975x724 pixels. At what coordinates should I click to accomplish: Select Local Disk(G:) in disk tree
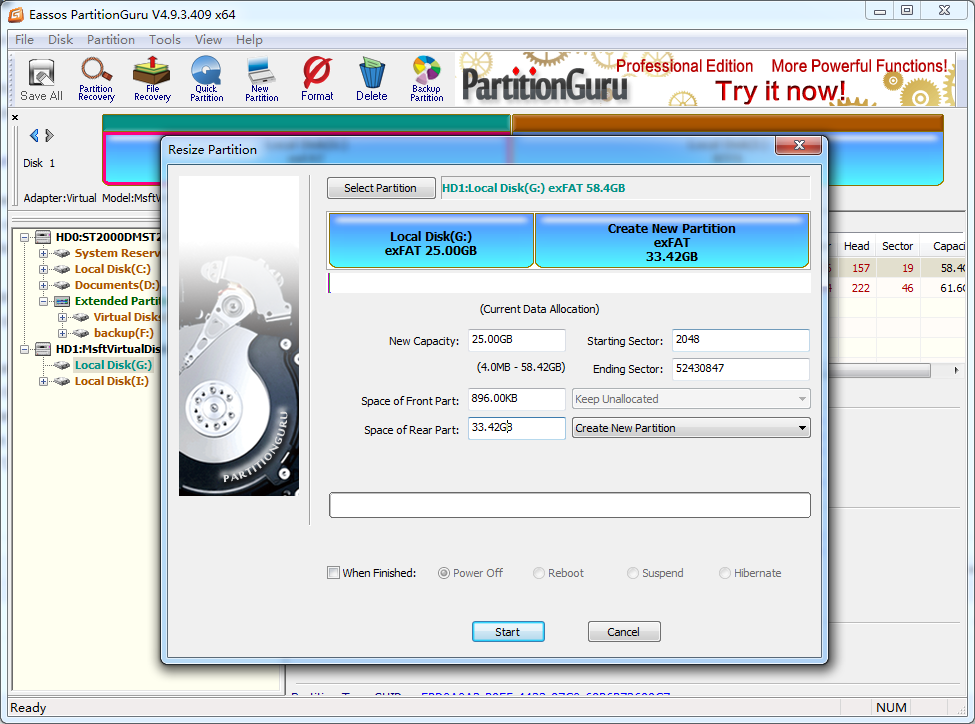tap(113, 365)
